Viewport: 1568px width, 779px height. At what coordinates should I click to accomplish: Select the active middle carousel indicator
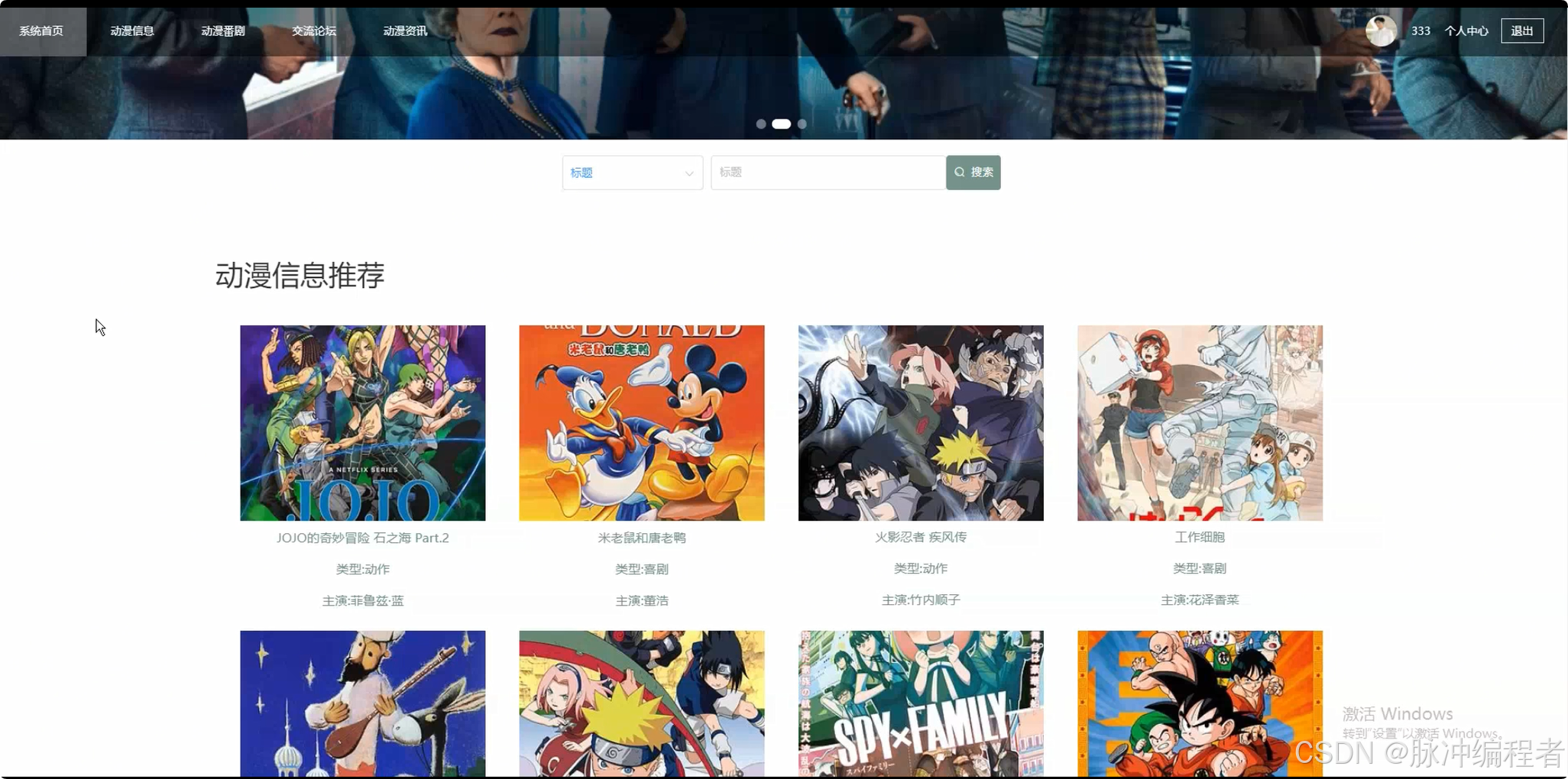[781, 124]
